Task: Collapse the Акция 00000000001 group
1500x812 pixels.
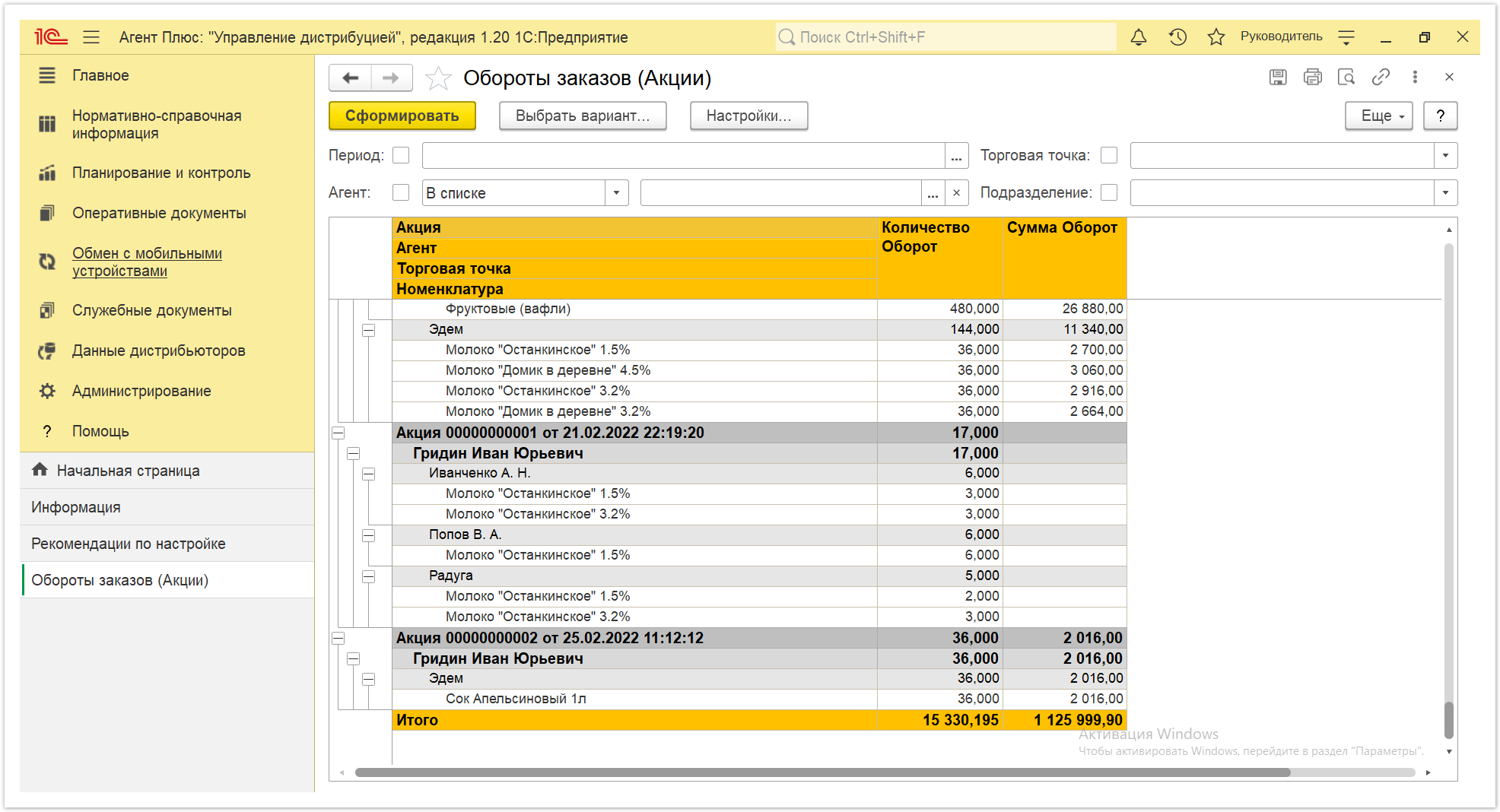Action: [x=338, y=433]
